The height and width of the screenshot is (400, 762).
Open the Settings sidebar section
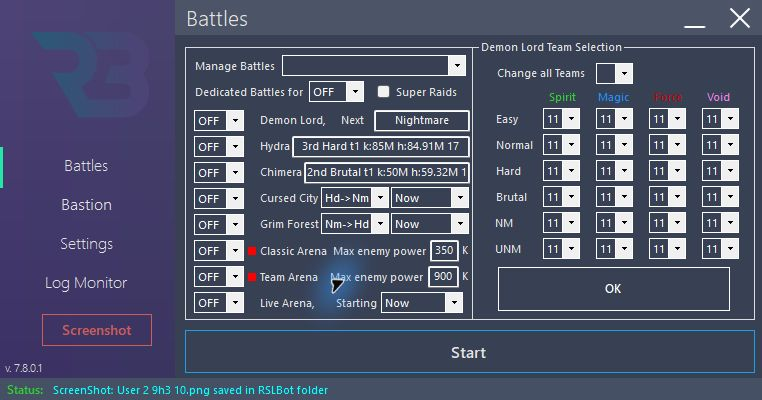click(x=87, y=244)
